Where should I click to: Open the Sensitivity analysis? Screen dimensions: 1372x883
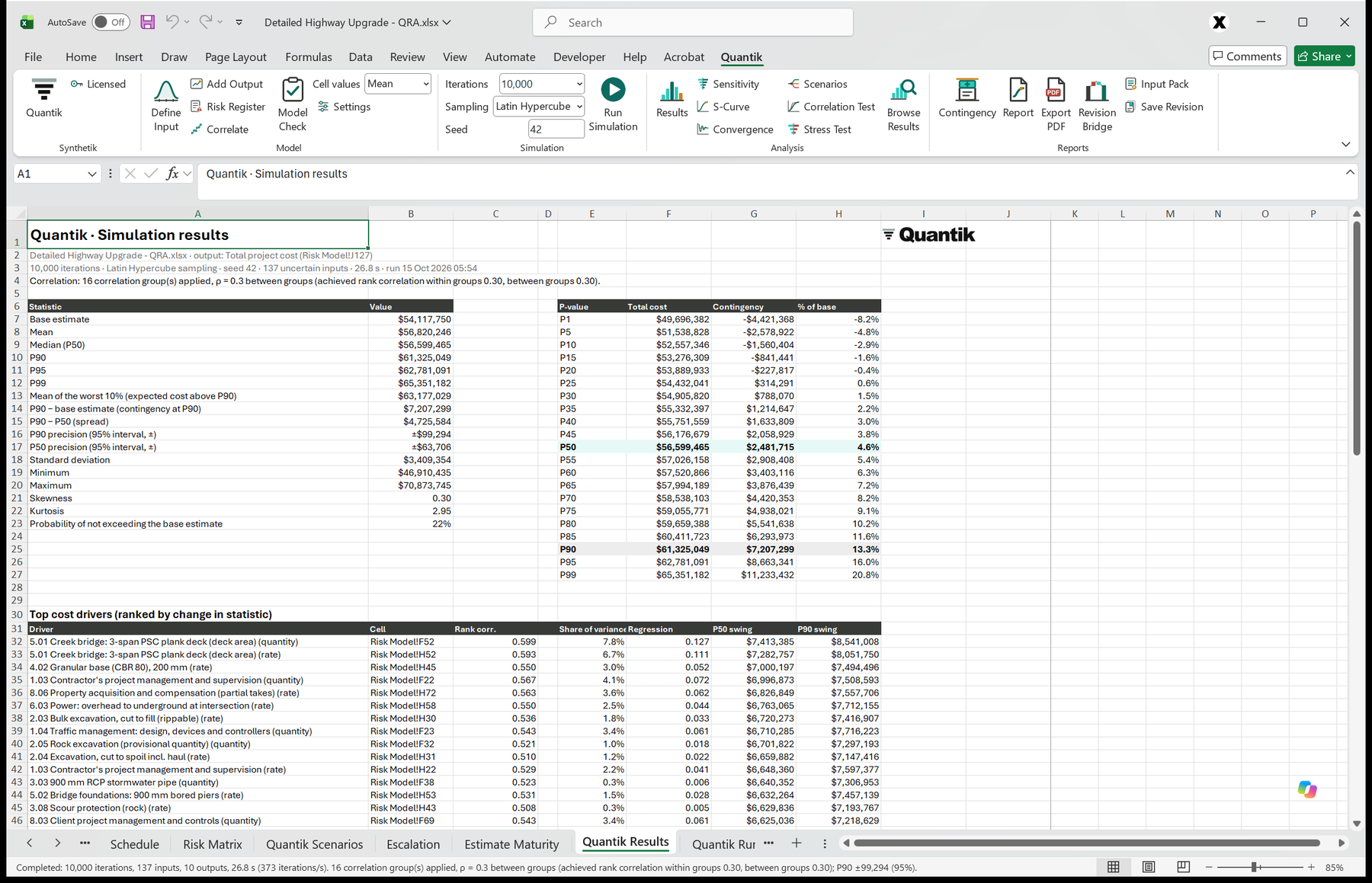pos(728,84)
